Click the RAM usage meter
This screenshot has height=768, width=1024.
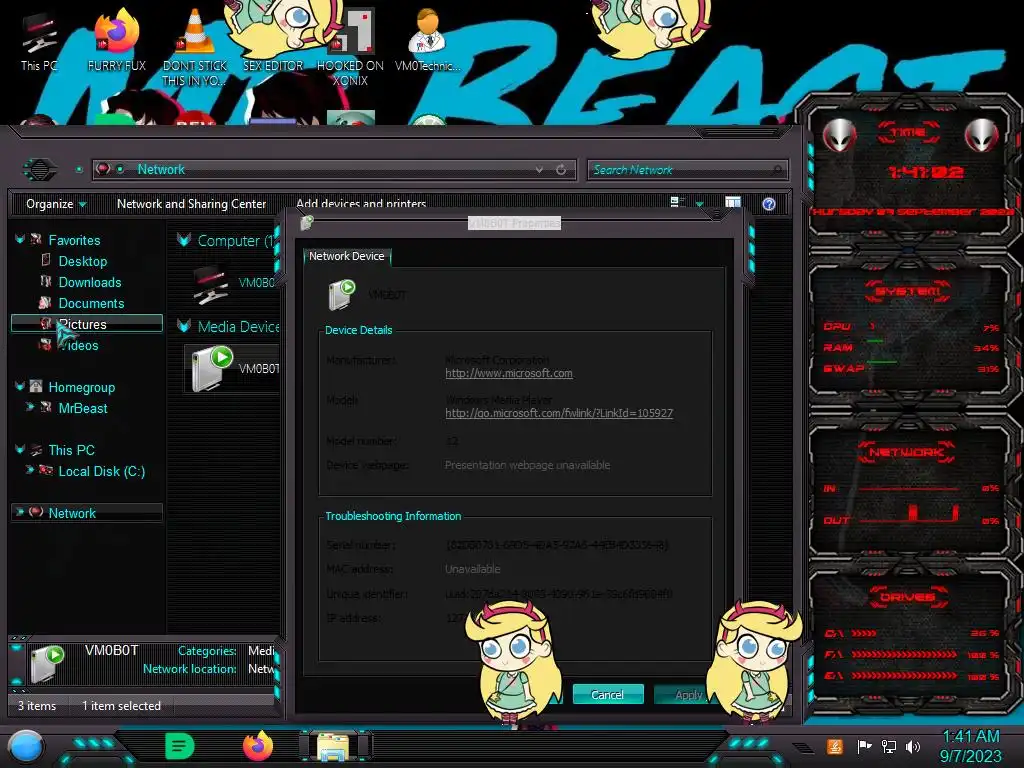click(x=911, y=347)
